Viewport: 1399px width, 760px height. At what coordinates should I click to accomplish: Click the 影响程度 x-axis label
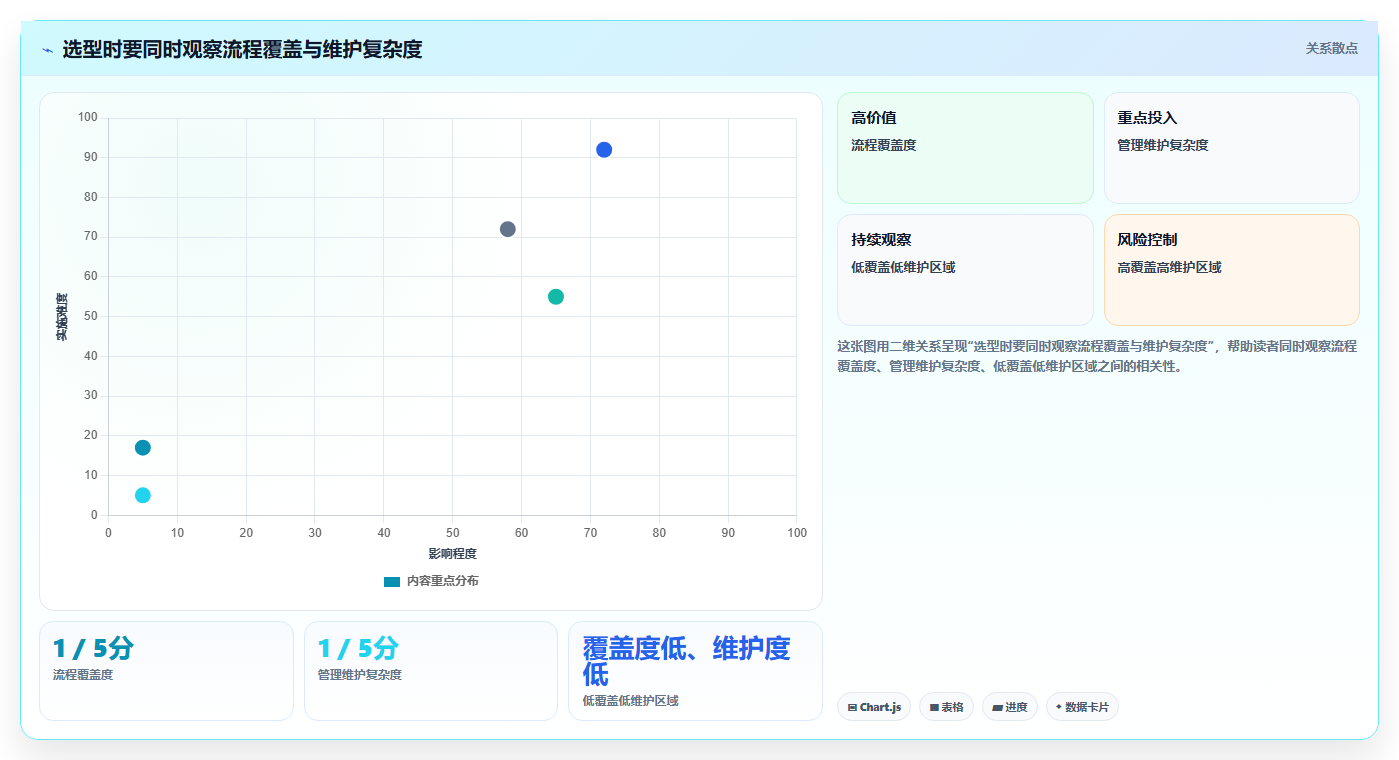(452, 553)
